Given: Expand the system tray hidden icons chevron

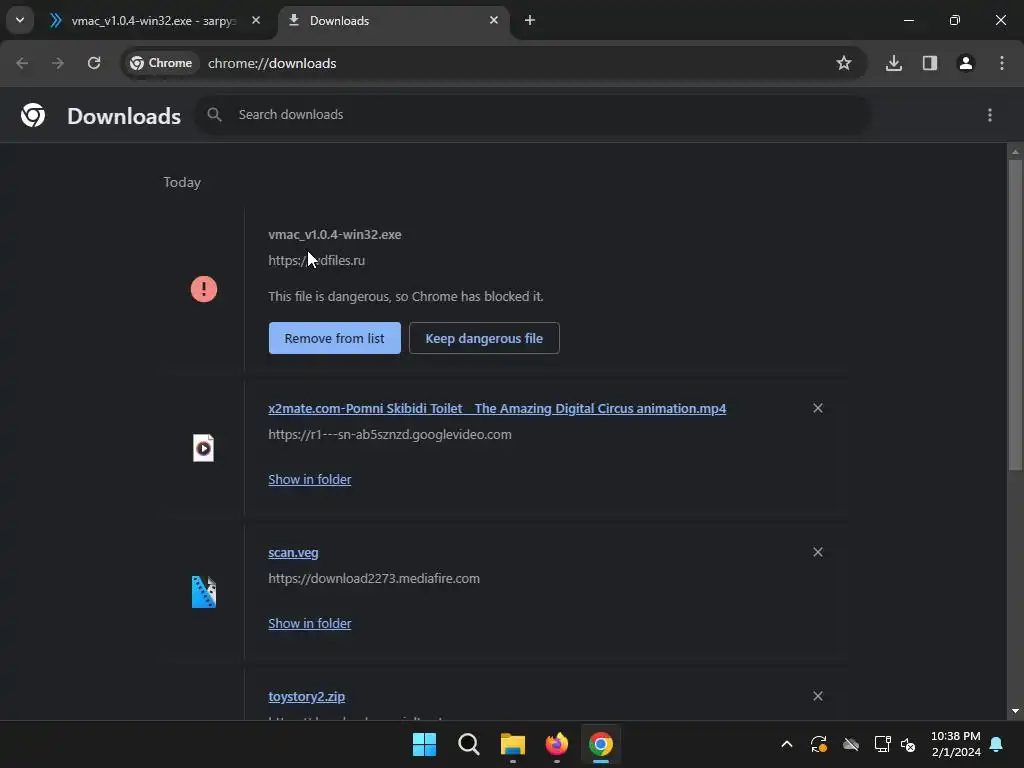Looking at the screenshot, I should pos(787,744).
